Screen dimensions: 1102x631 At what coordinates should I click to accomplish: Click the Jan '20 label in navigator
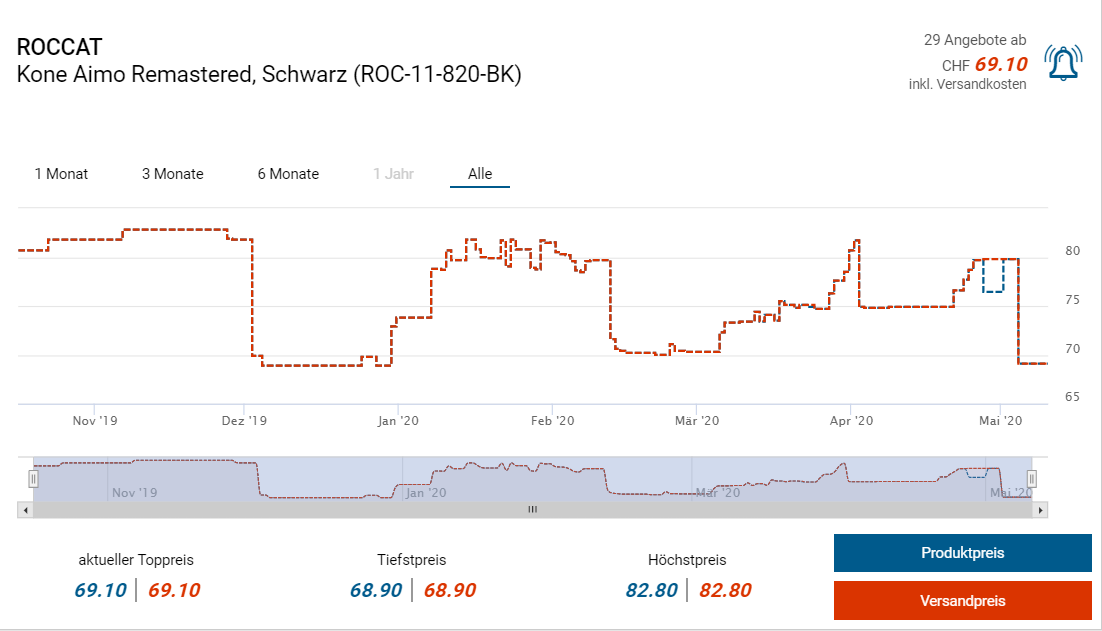[x=424, y=492]
